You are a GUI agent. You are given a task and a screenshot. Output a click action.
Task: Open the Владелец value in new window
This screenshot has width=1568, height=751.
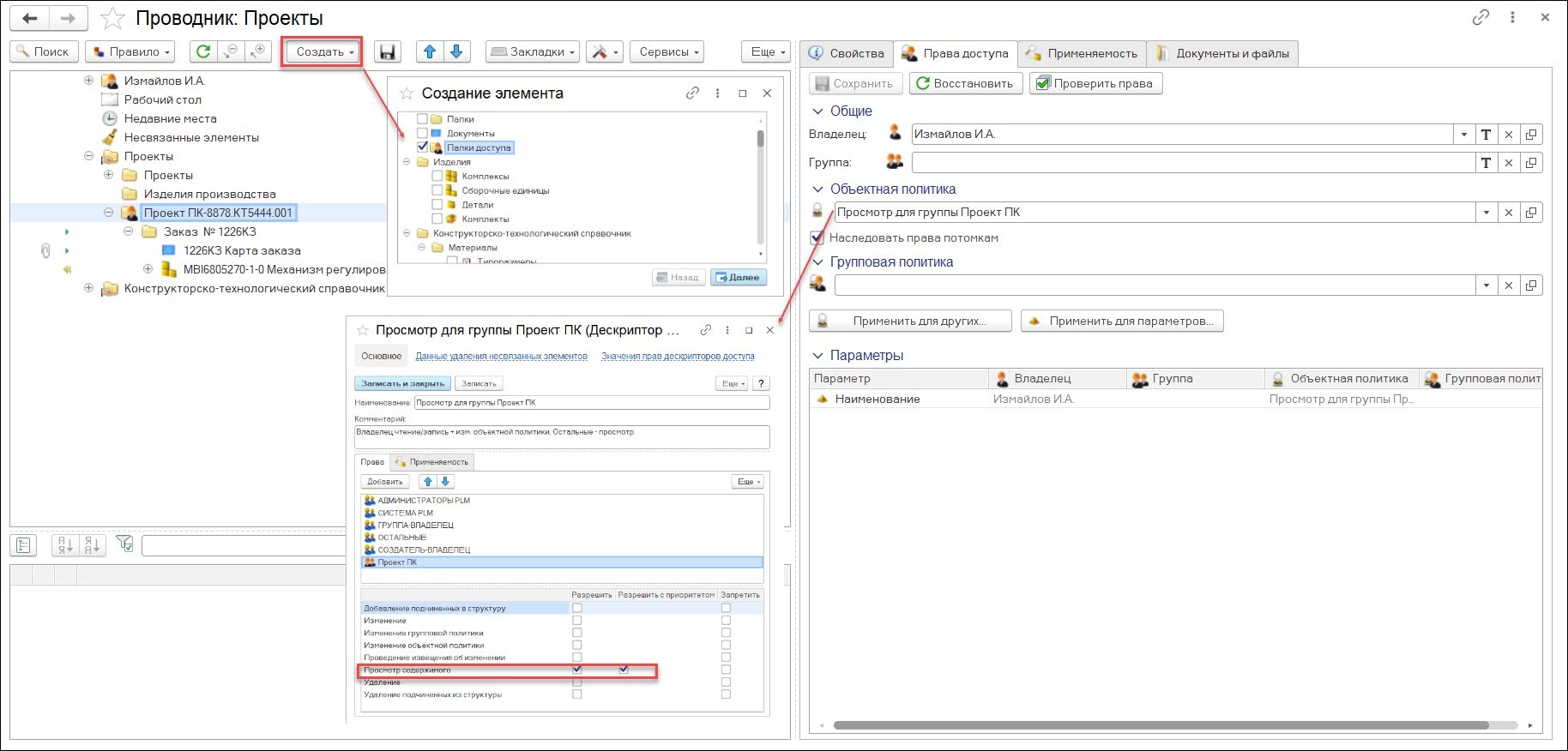1531,134
